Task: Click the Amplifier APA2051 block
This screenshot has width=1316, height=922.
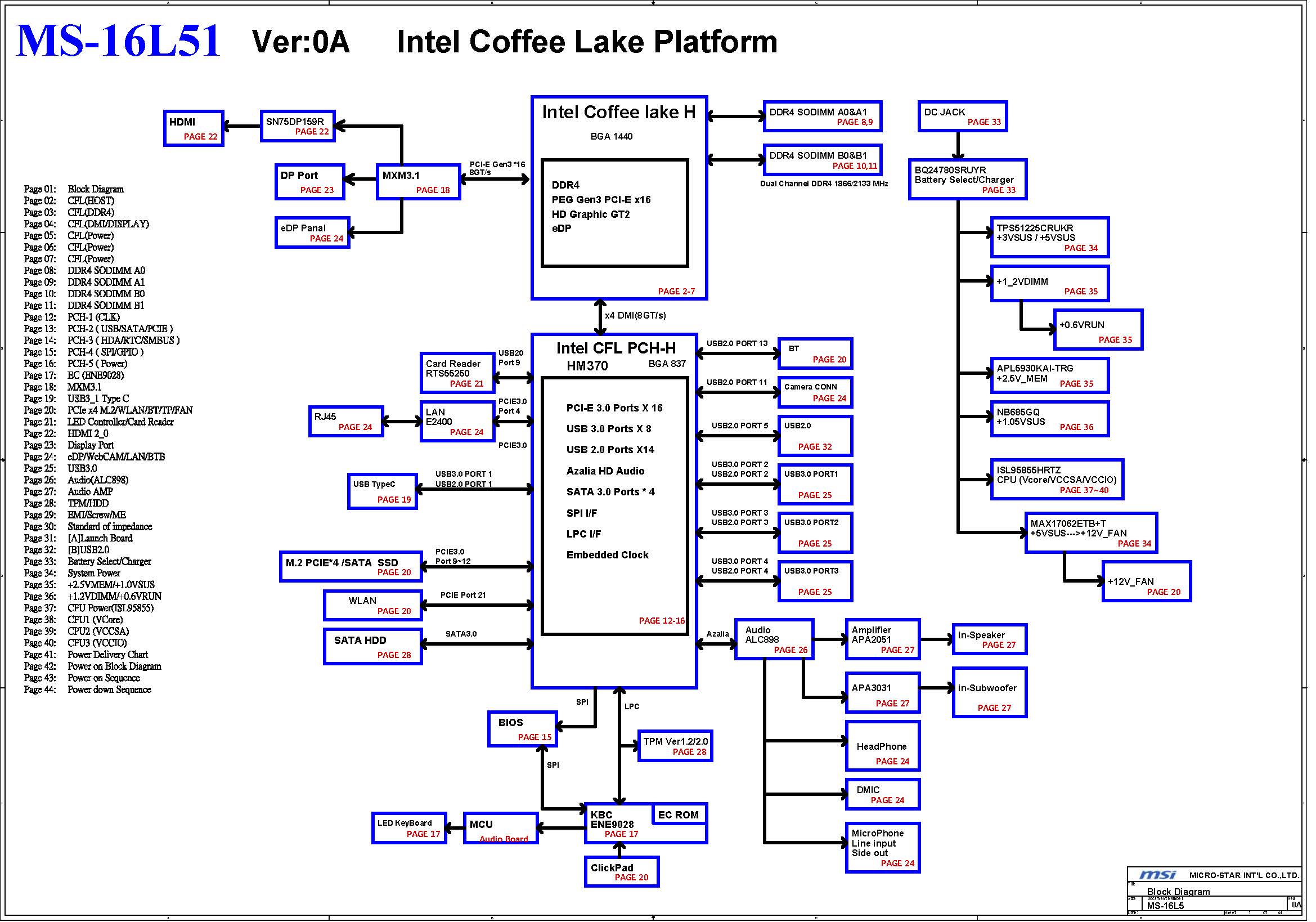Action: click(x=883, y=639)
